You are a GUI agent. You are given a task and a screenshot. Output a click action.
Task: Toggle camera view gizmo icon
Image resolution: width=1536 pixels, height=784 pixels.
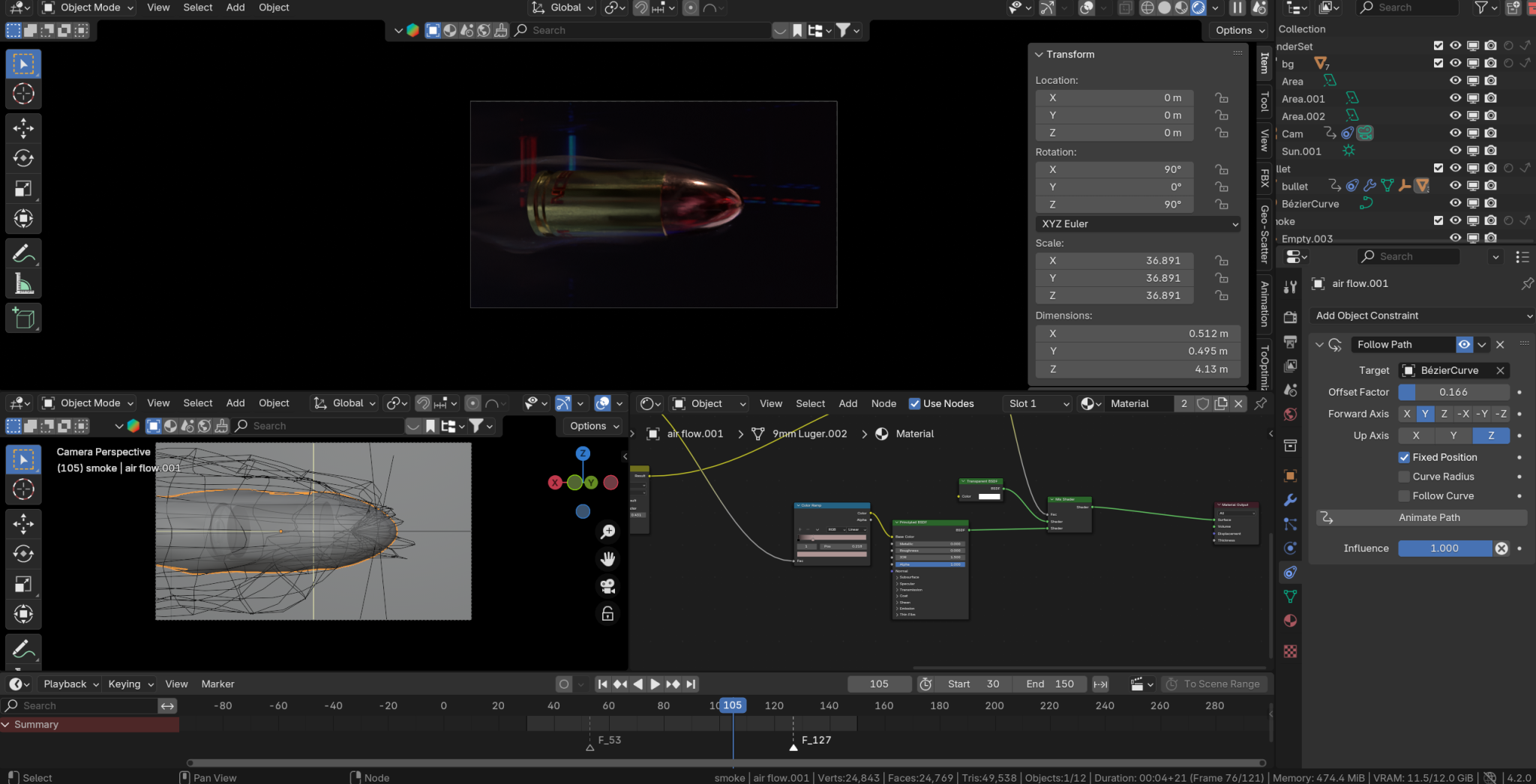607,586
